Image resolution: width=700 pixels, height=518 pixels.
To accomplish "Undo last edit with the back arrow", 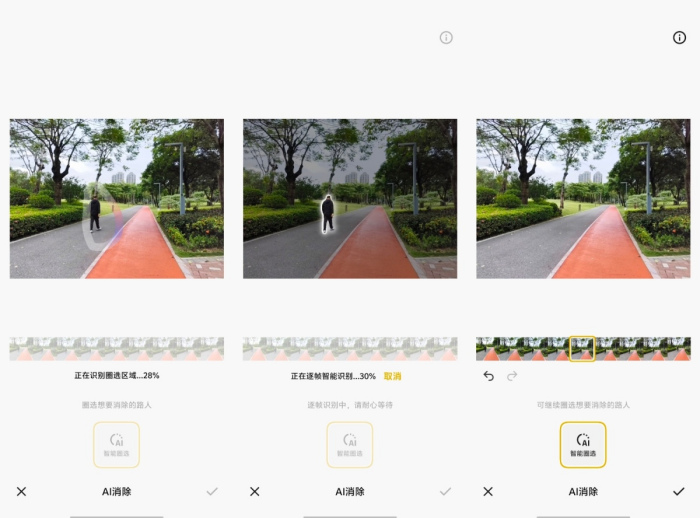I will coord(489,376).
